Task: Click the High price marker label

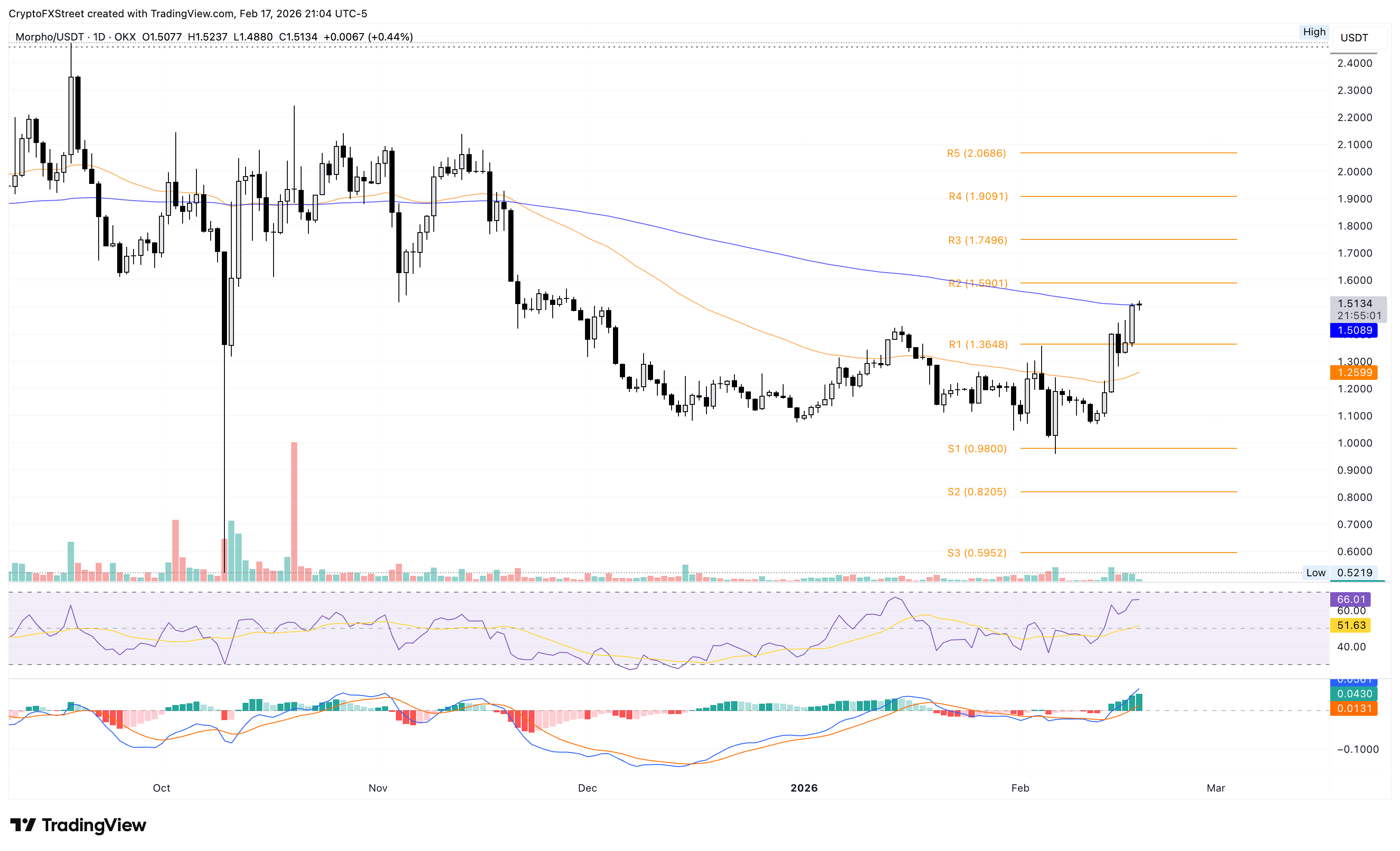Action: (1314, 32)
